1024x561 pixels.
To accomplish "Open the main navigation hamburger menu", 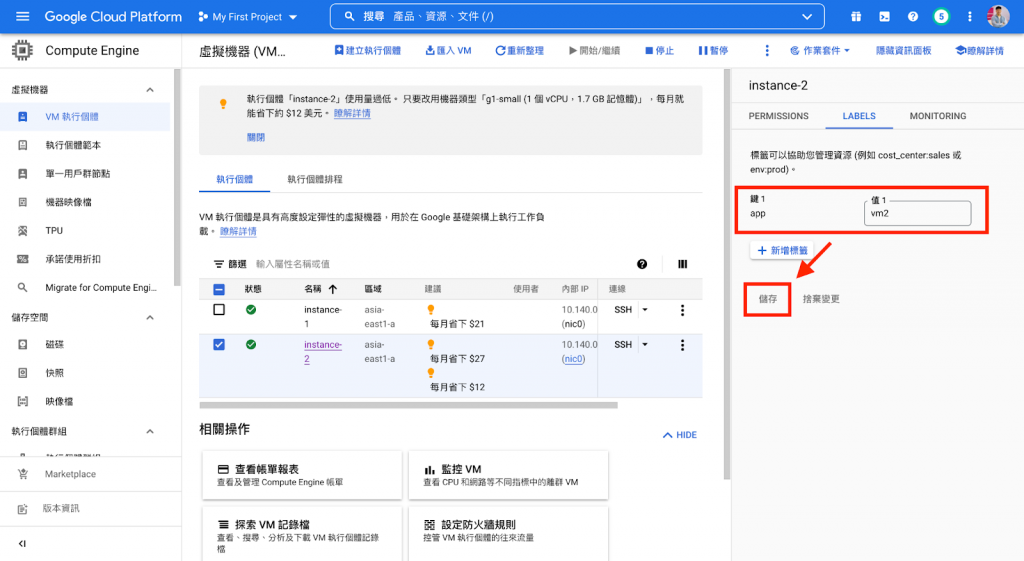I will (22, 16).
